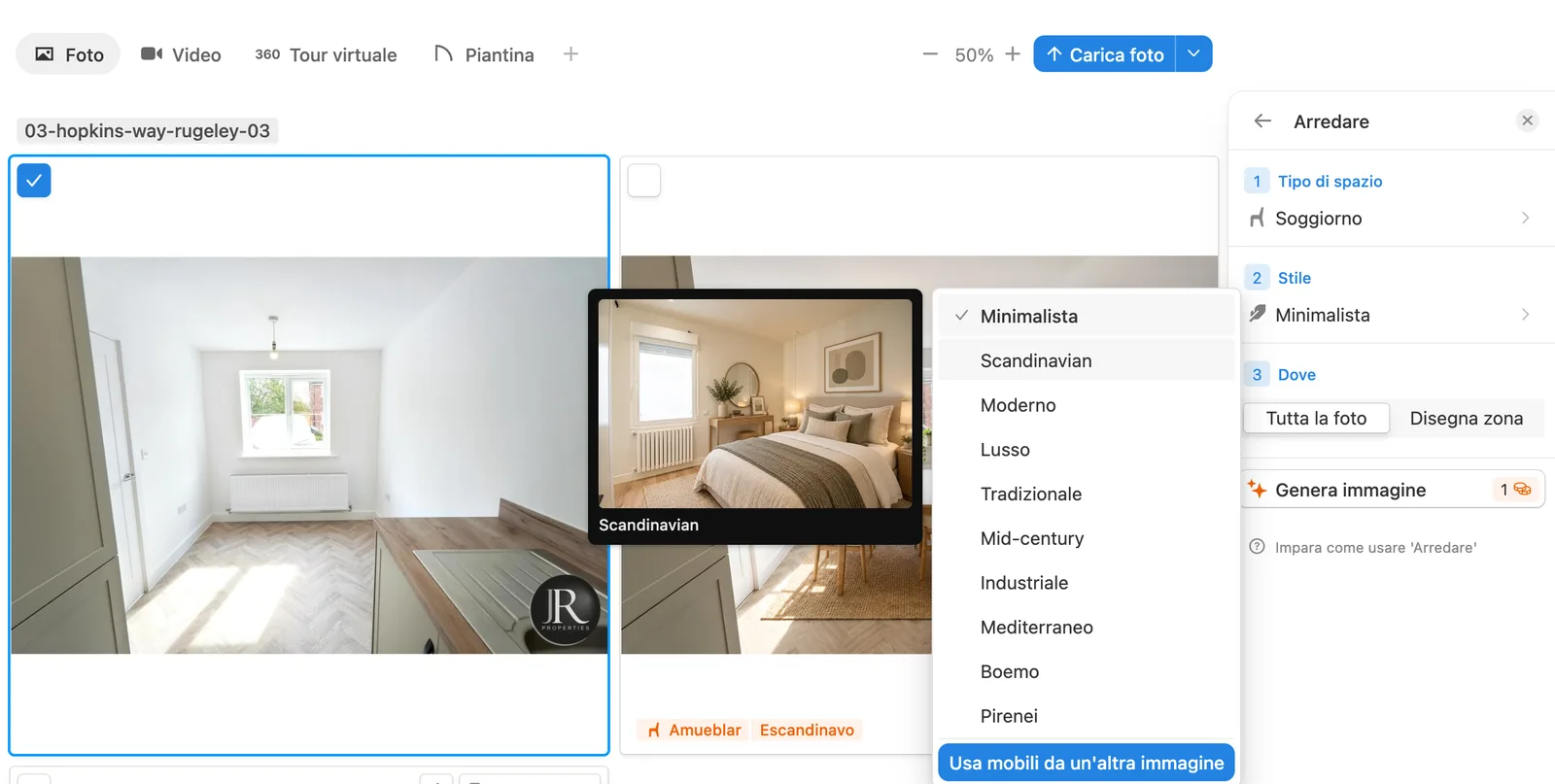The width and height of the screenshot is (1555, 784).
Task: Click the Stile step label
Action: [x=1295, y=278]
